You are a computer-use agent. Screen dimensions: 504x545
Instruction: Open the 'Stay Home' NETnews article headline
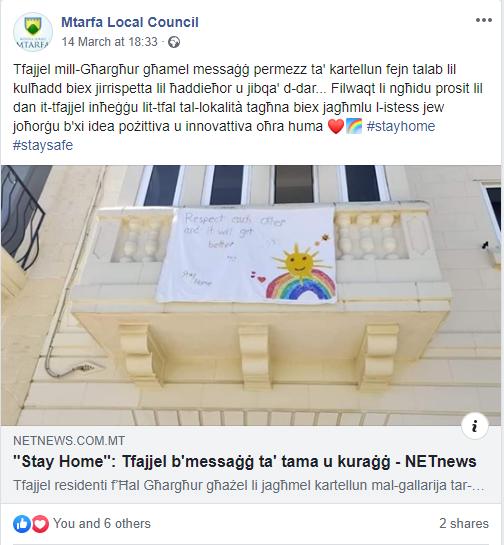(245, 462)
